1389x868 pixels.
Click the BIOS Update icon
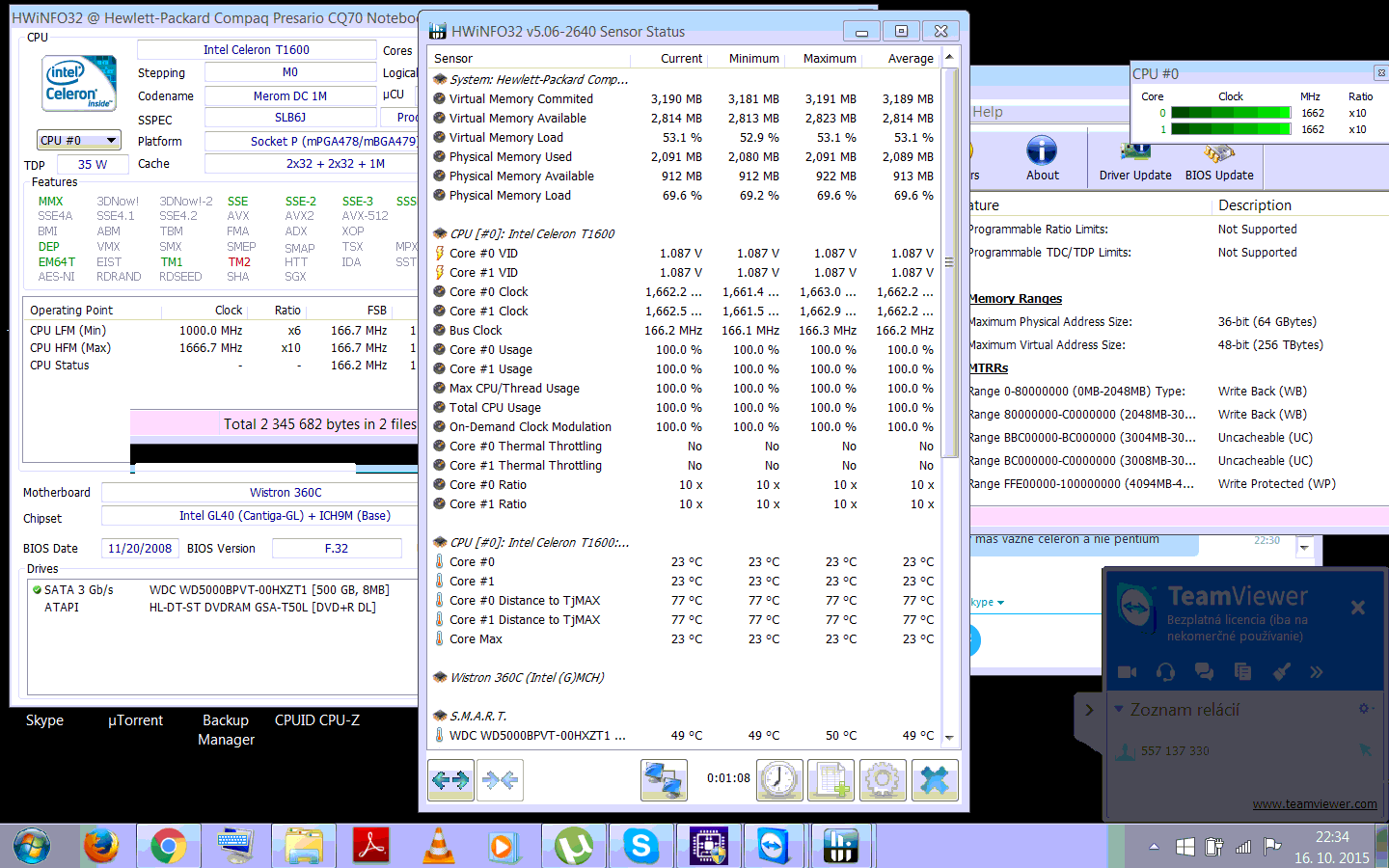[1219, 160]
